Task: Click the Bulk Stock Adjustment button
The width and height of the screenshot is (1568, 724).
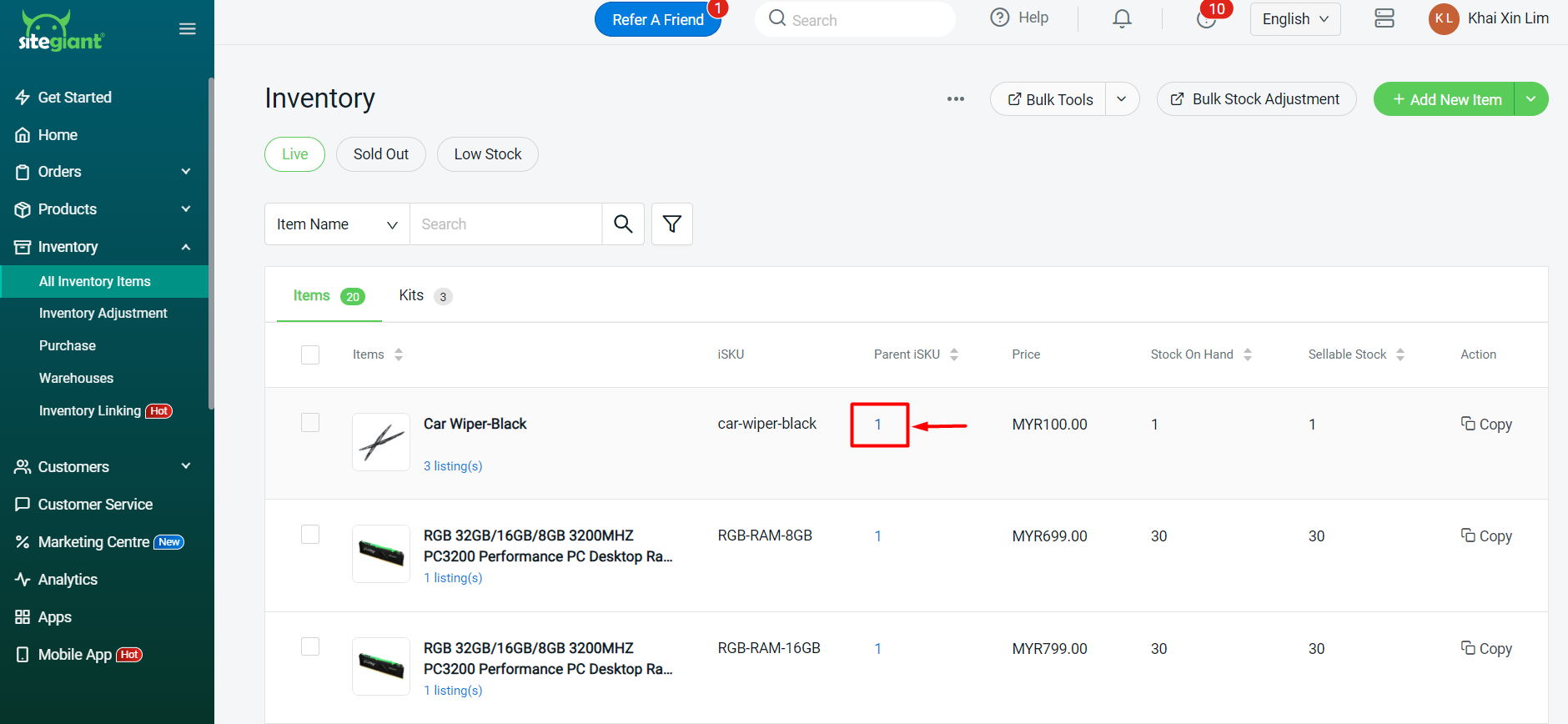Action: 1255,99
